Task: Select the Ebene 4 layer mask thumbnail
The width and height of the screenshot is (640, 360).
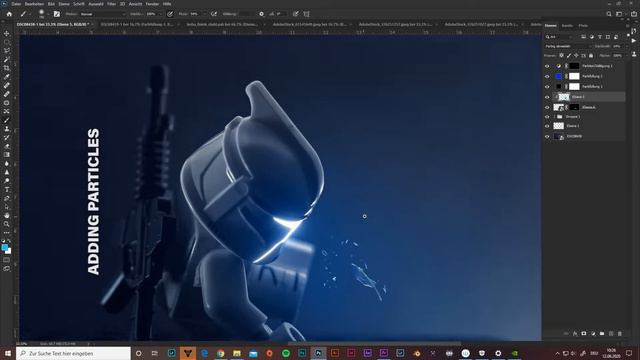Action: pos(574,107)
